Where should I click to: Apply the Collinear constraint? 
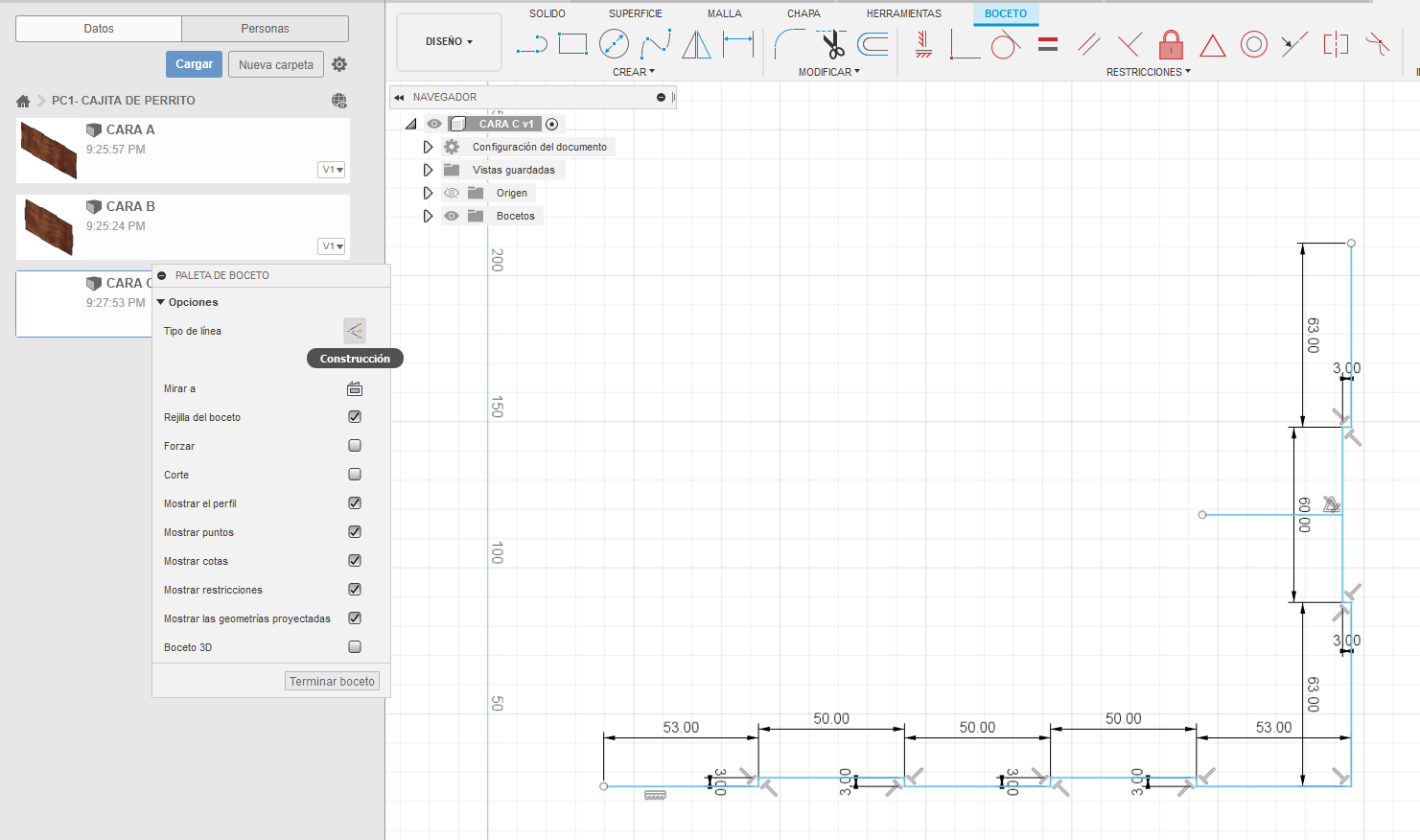tap(1294, 44)
